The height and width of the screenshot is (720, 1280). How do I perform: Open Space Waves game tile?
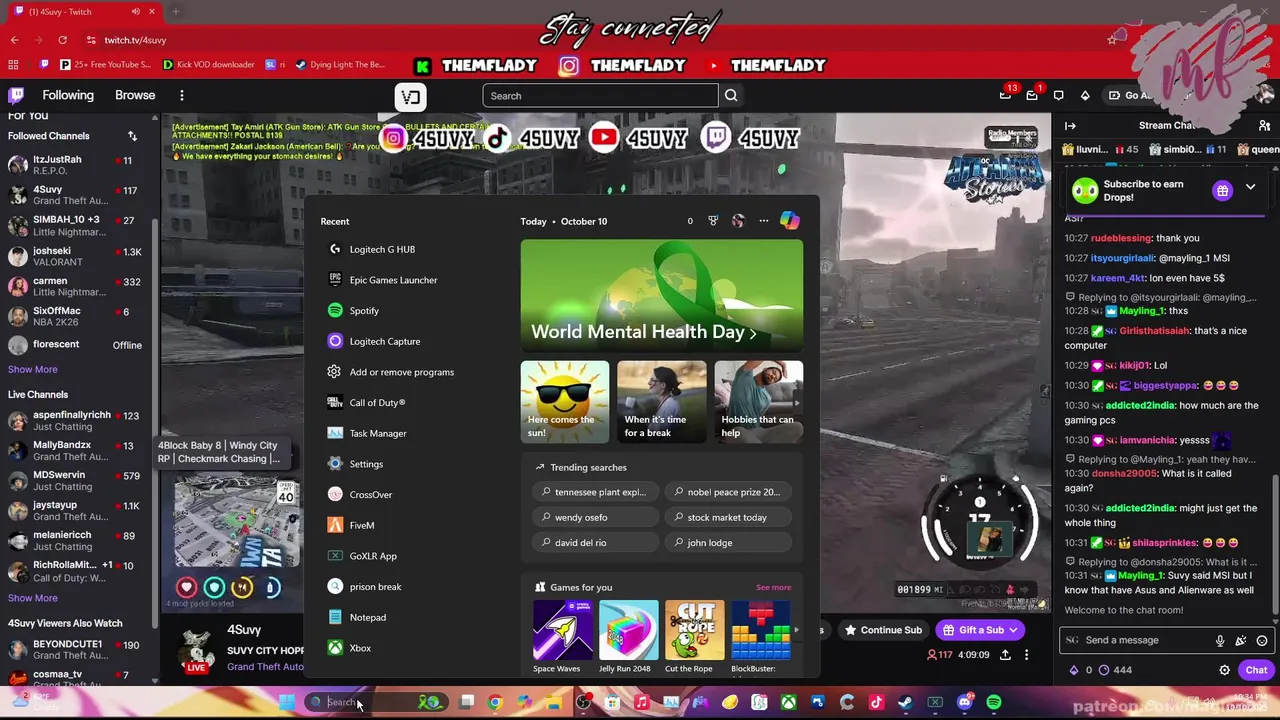563,637
